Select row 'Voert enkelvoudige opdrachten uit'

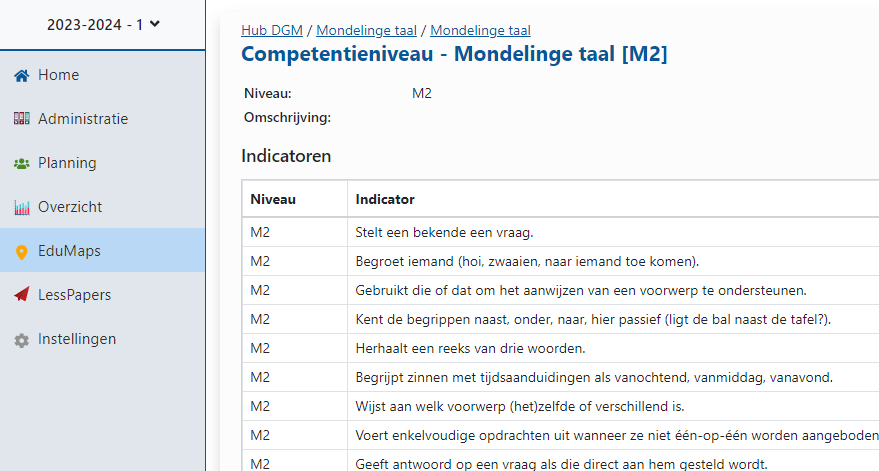561,436
